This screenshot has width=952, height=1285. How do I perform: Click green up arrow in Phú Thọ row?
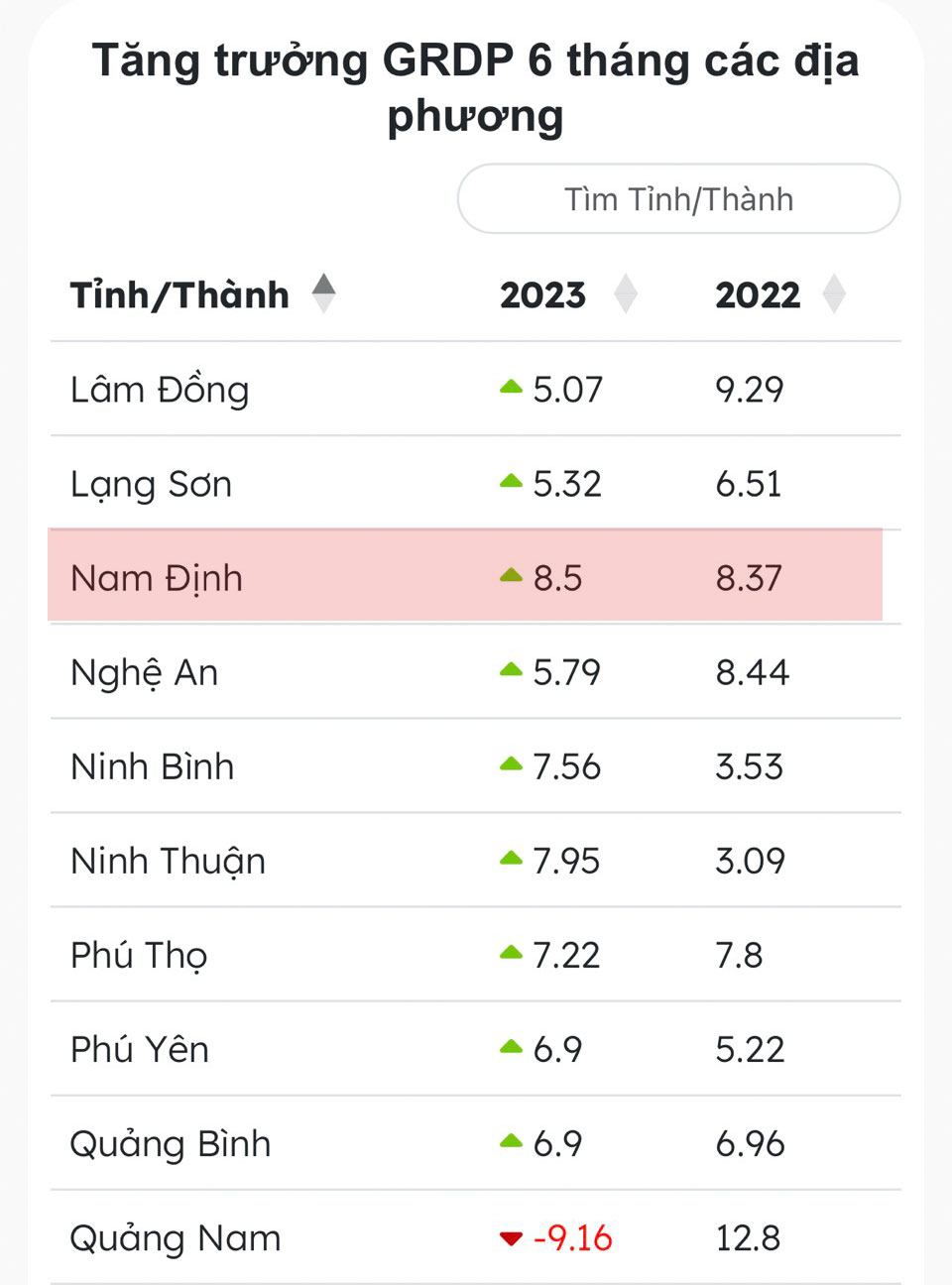click(x=511, y=952)
